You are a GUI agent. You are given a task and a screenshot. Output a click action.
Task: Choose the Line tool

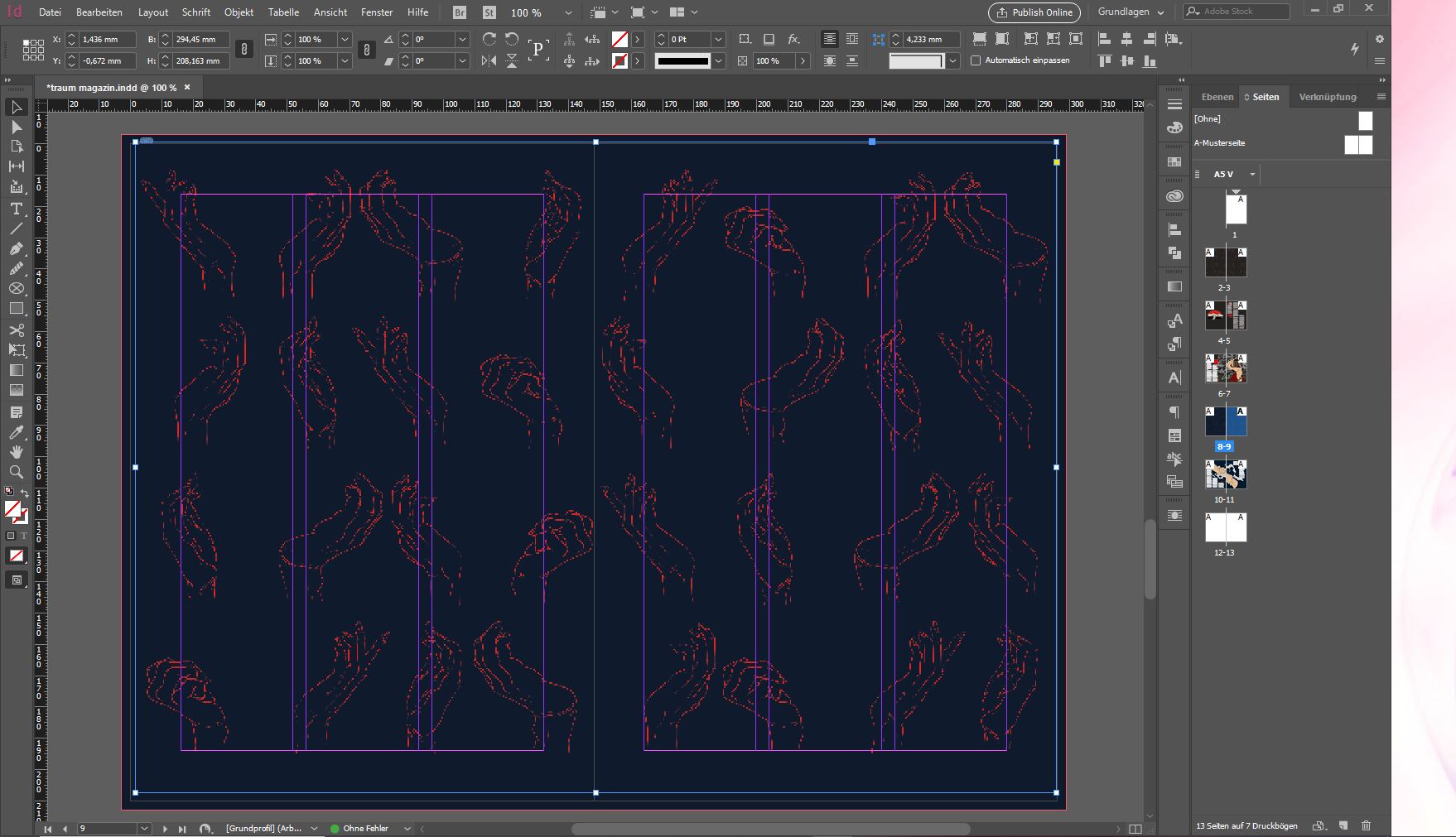16,229
